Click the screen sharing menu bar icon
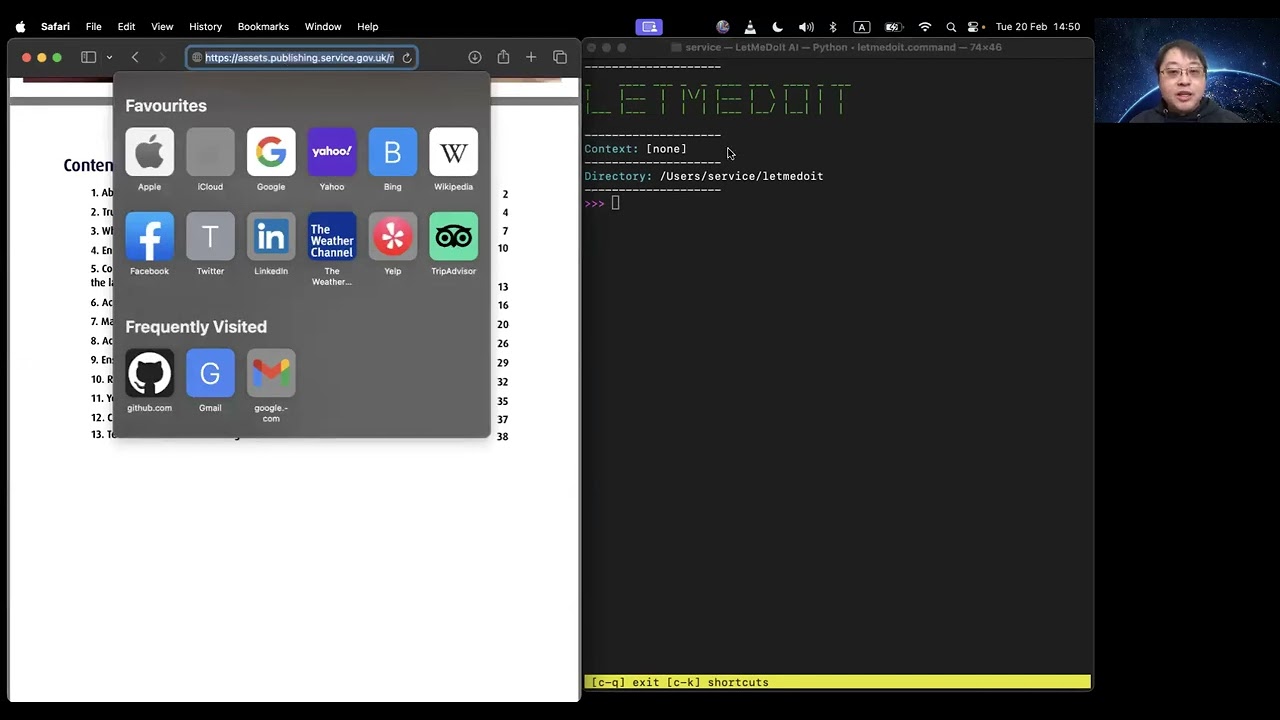The image size is (1280, 720). [649, 27]
